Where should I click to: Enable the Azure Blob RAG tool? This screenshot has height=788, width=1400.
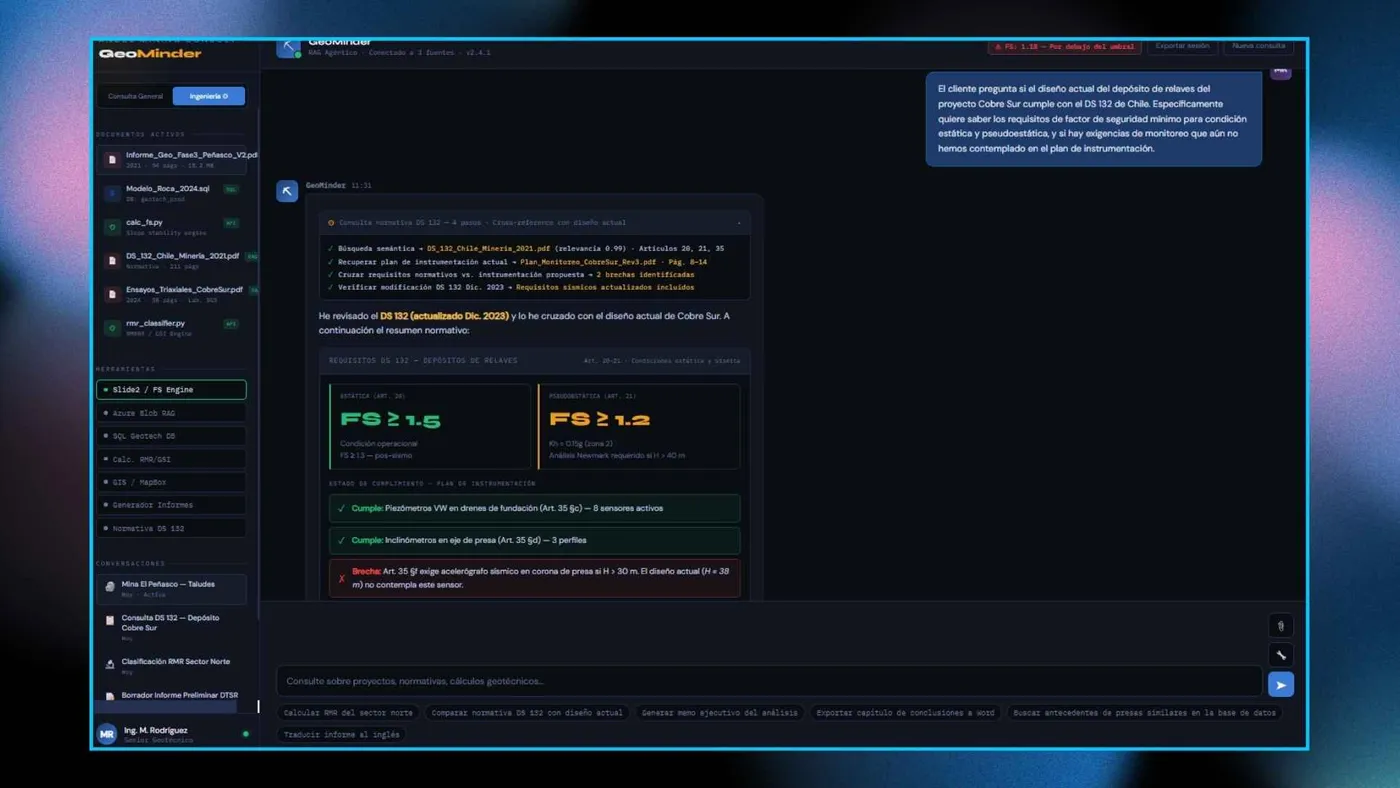171,413
